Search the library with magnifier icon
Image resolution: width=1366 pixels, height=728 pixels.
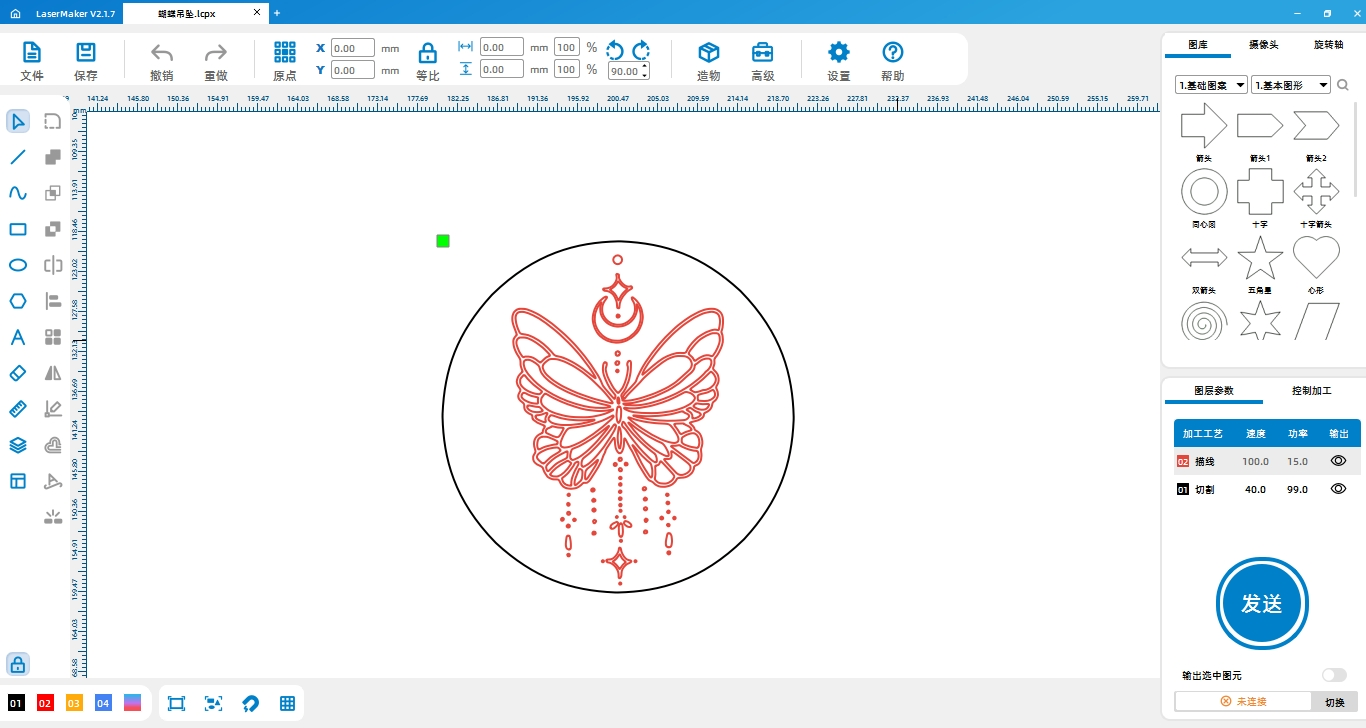[x=1344, y=85]
